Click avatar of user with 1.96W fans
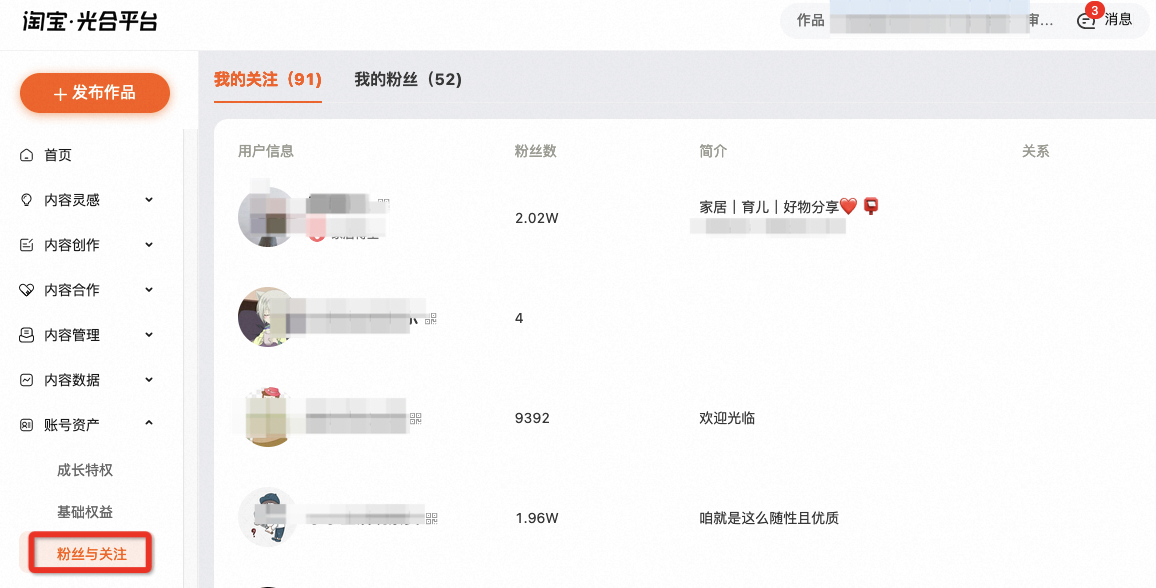 tap(268, 517)
